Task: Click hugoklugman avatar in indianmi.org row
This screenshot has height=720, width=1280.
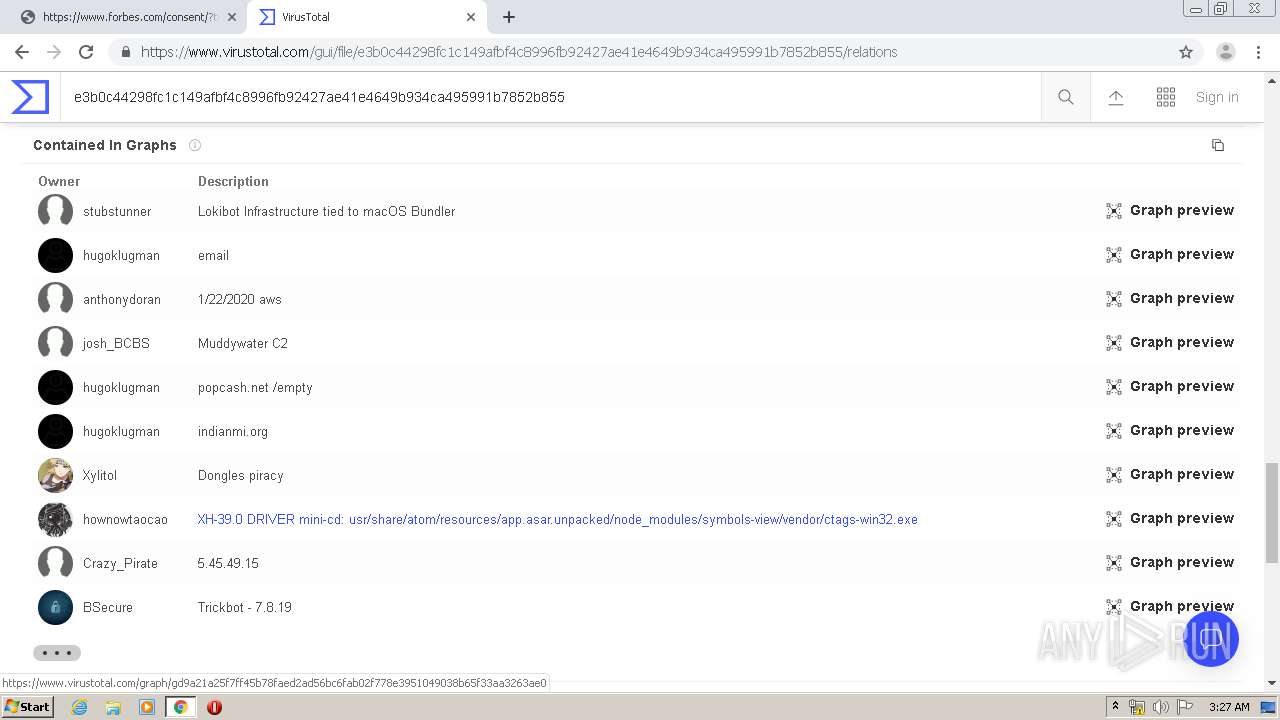Action: 55,431
